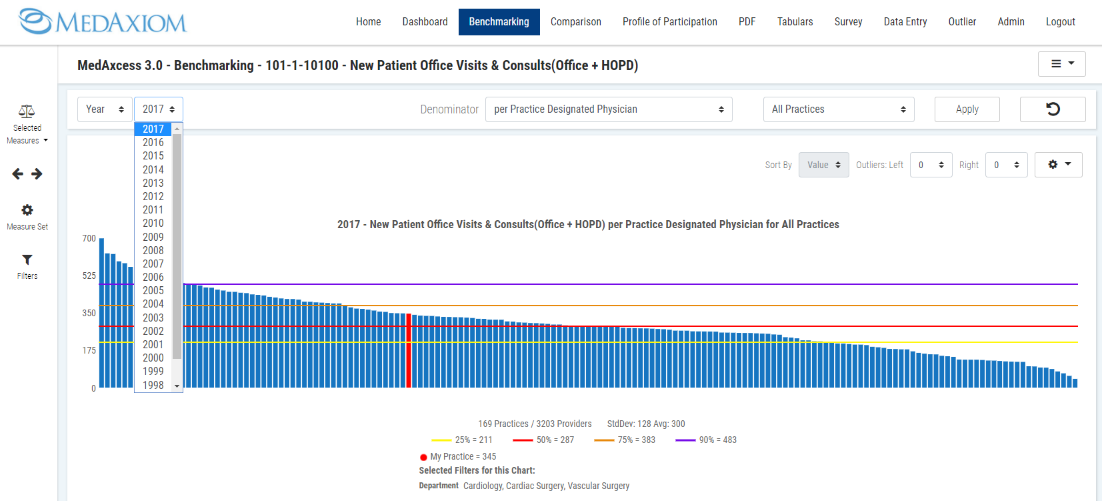This screenshot has width=1102, height=501.
Task: Open the hamburger menu button
Action: click(1061, 64)
